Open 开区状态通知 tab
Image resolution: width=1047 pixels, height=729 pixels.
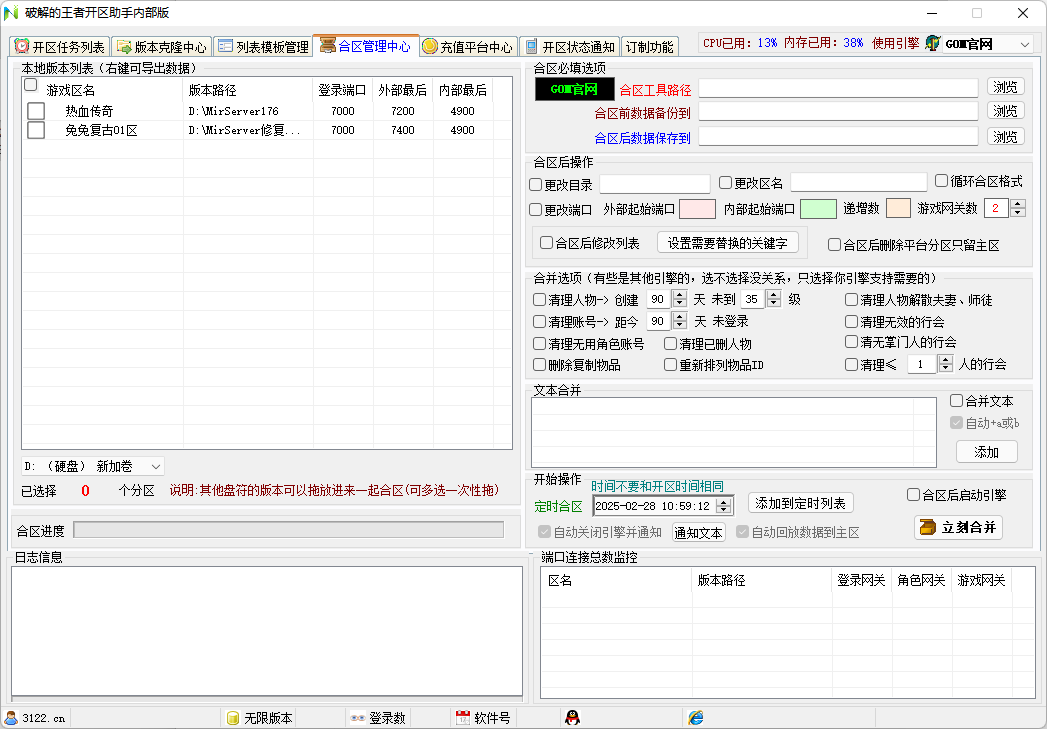pyautogui.click(x=570, y=47)
